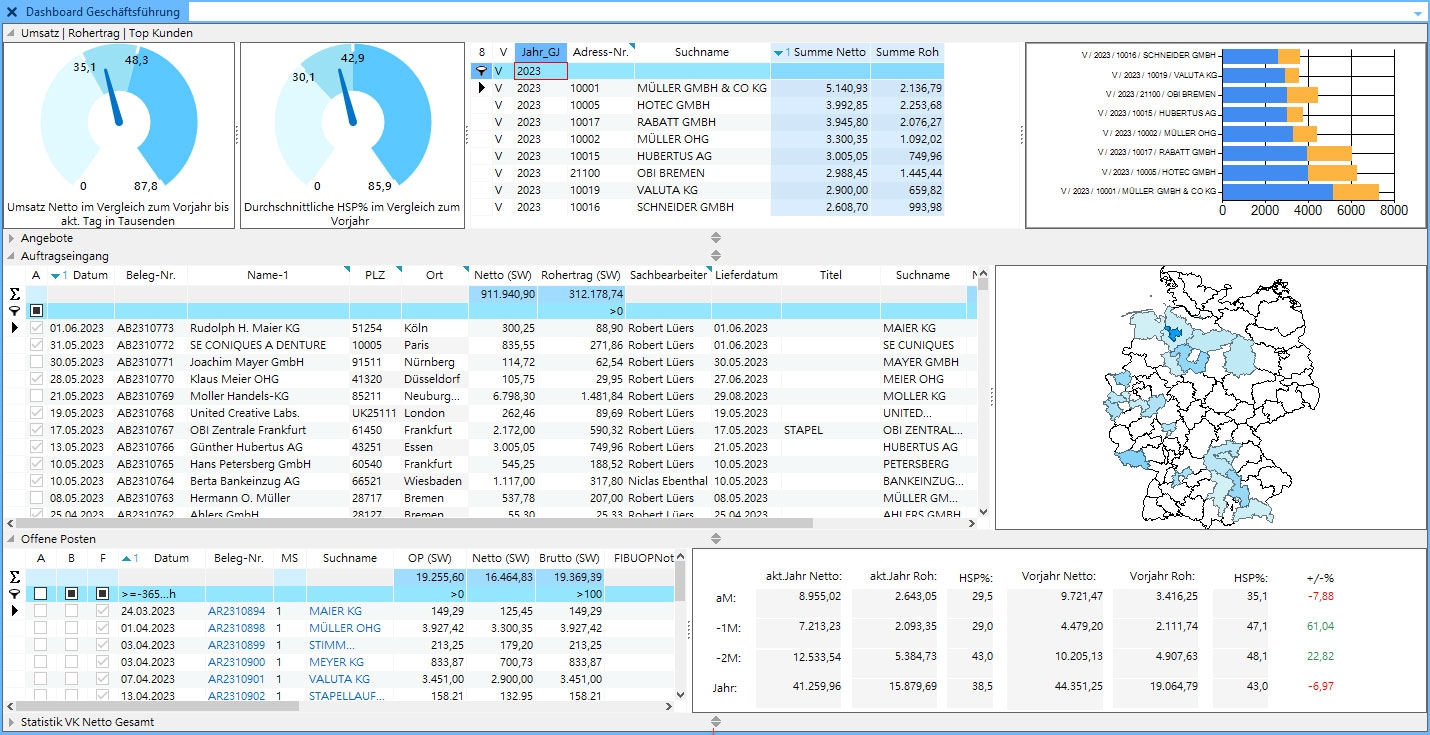1430x735 pixels.
Task: Open invoice link AR2310900
Action: click(237, 662)
